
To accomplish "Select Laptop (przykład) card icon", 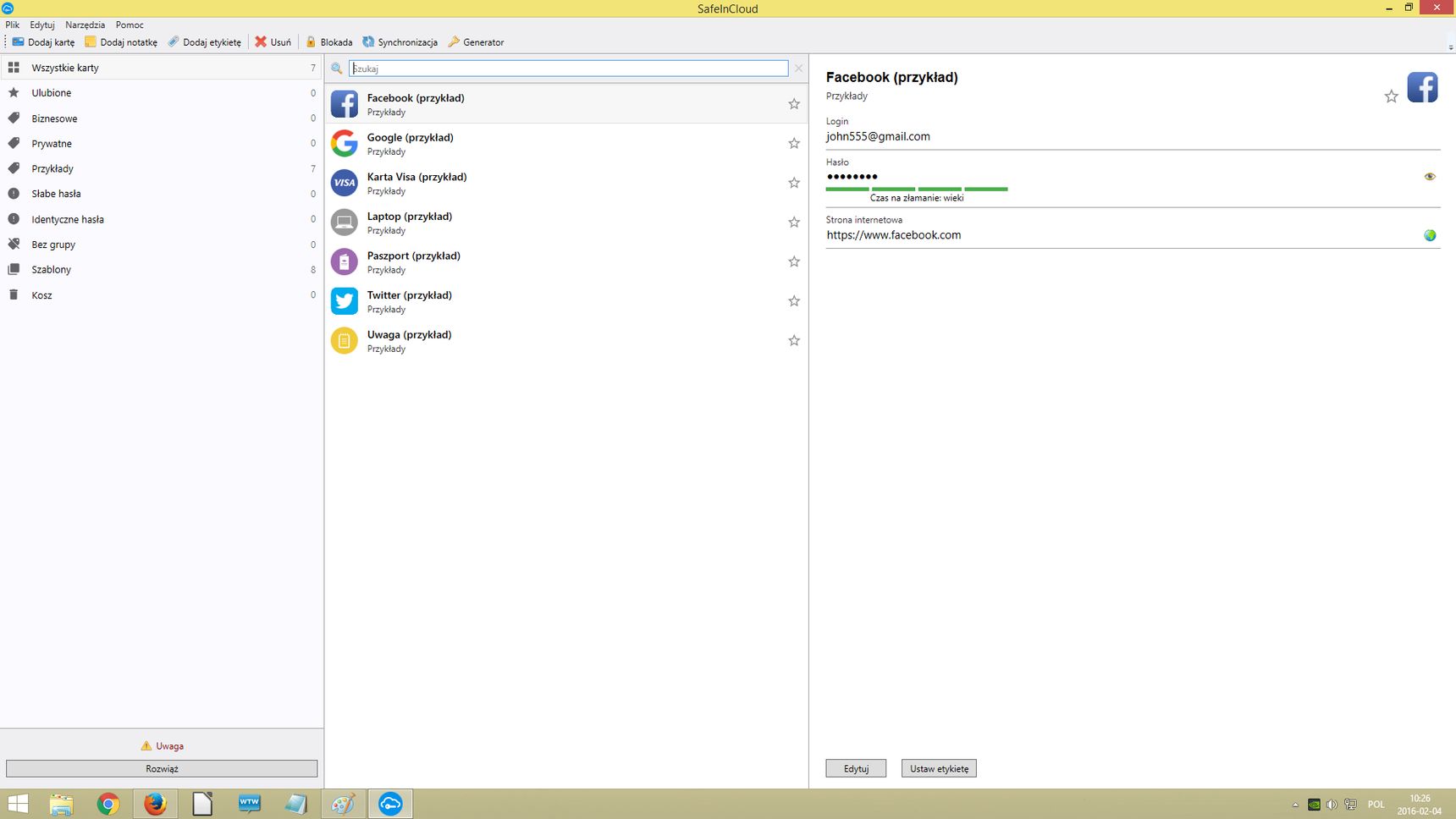I will point(345,222).
